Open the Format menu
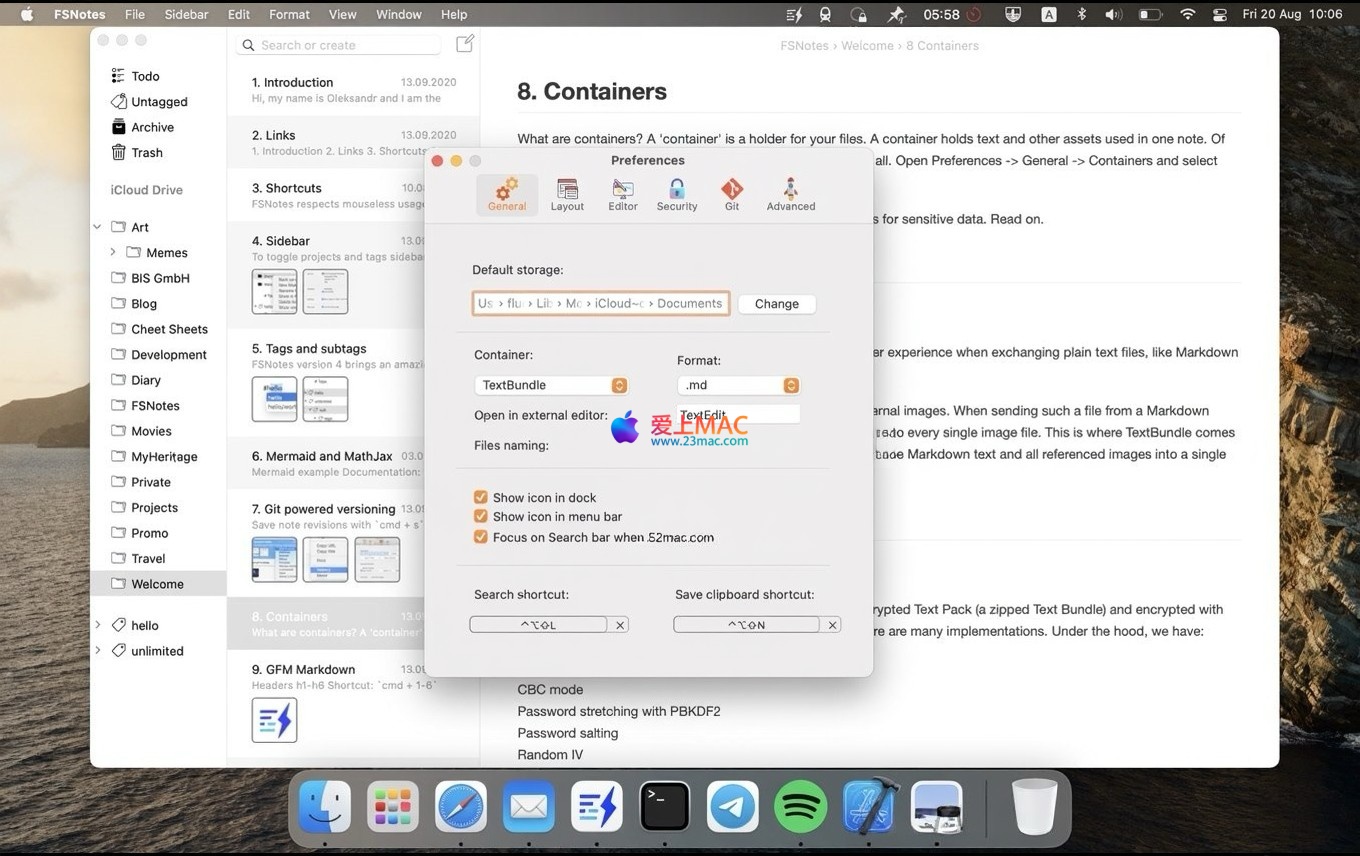 coord(289,14)
